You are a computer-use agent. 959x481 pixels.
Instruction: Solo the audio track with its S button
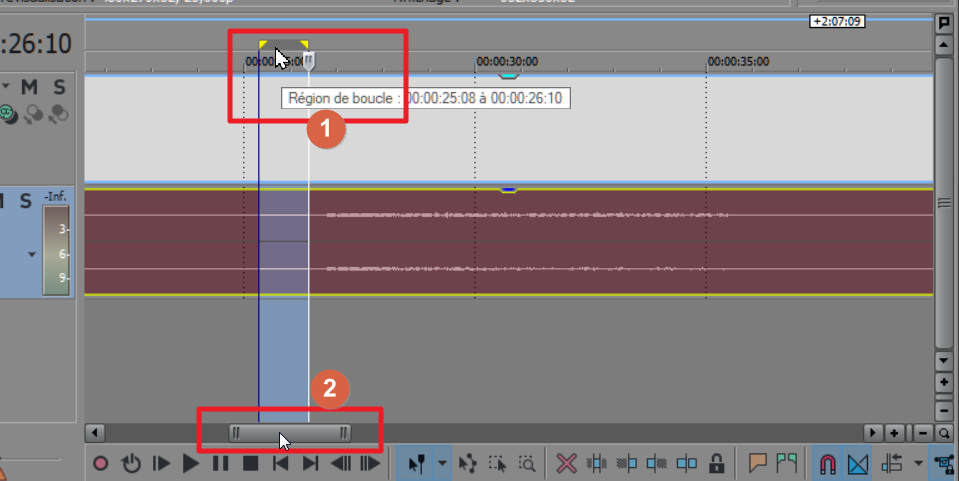click(25, 201)
